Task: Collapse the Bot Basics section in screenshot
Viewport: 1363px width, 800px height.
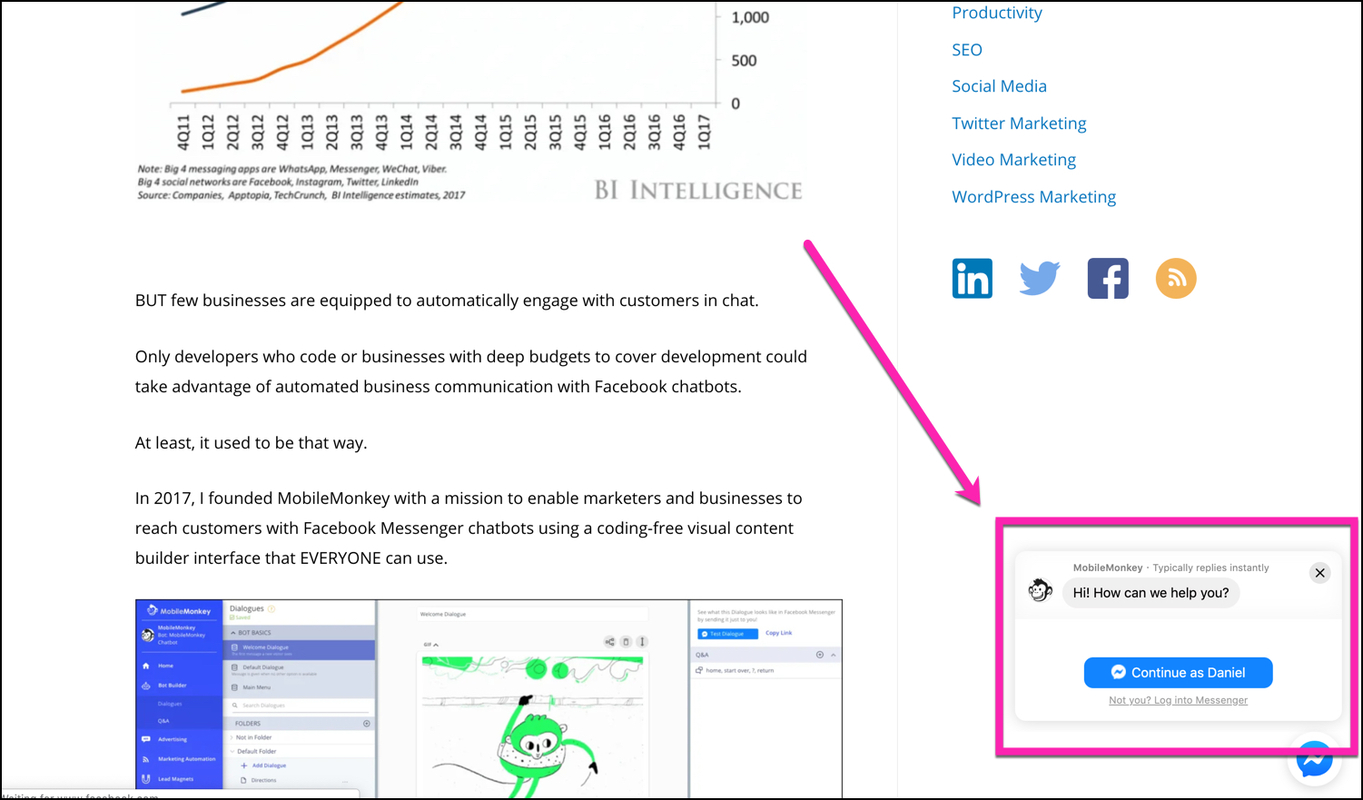Action: (234, 634)
